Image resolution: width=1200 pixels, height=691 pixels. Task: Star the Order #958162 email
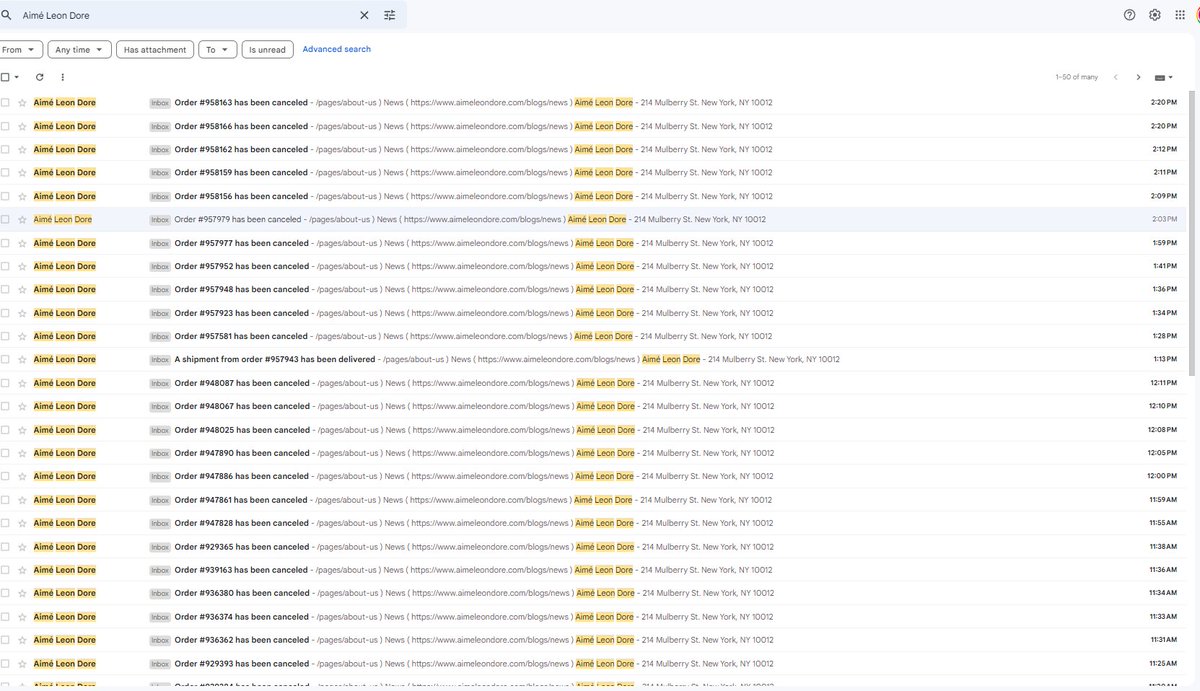tap(22, 149)
